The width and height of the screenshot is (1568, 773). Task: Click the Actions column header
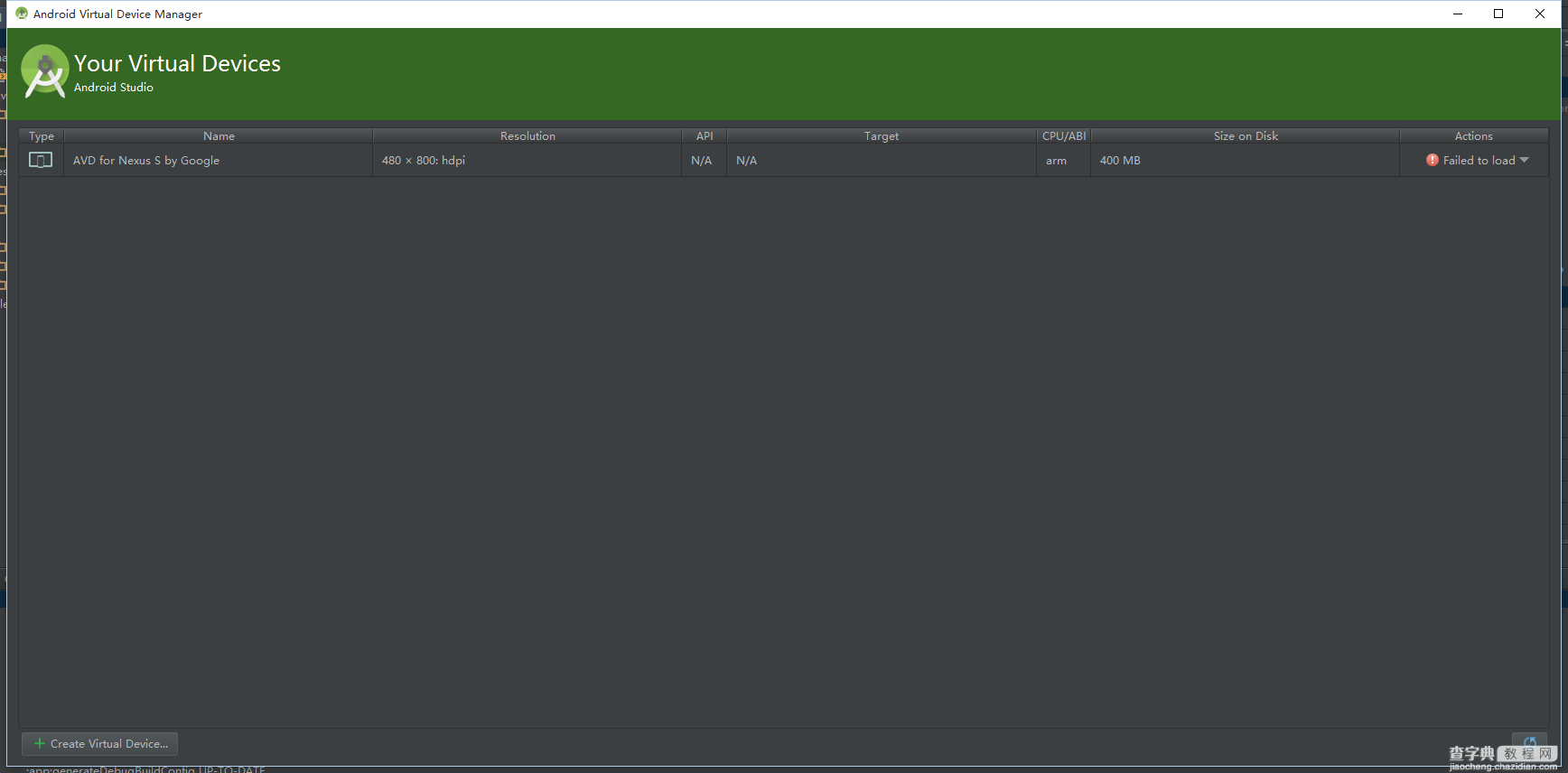pyautogui.click(x=1474, y=135)
